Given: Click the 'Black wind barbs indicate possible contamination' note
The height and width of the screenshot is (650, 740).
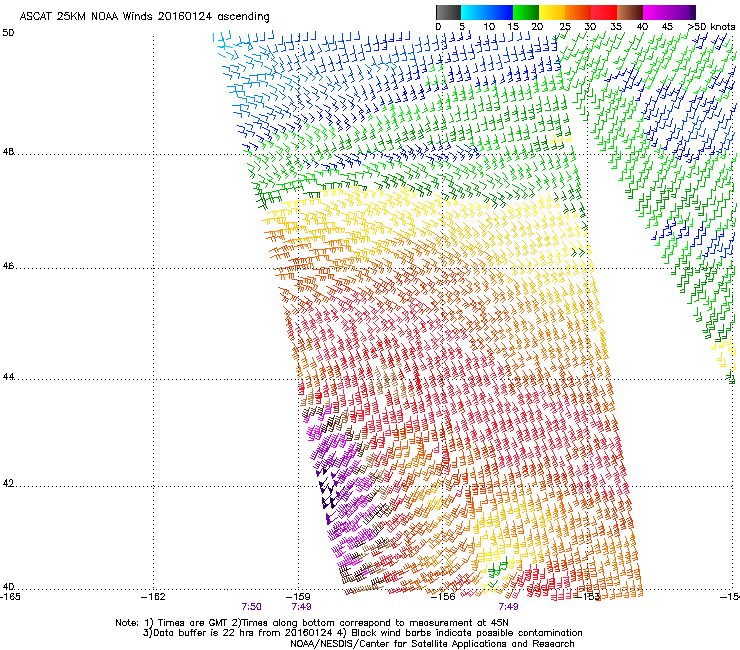Looking at the screenshot, I should click(x=467, y=633).
